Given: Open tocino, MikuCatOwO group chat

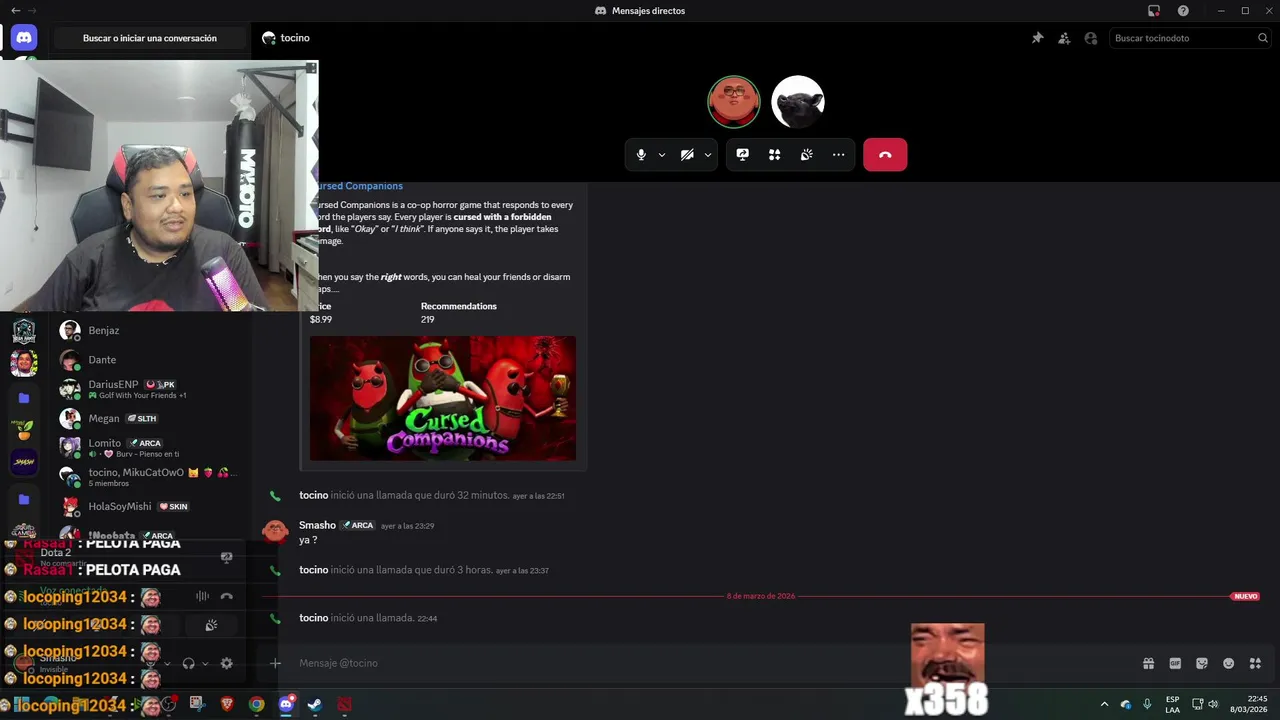Looking at the screenshot, I should 150,477.
